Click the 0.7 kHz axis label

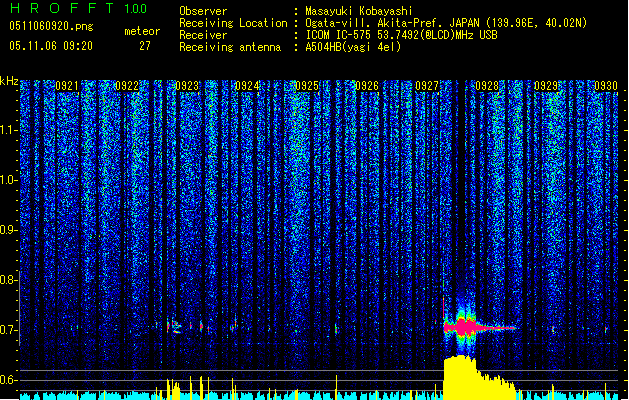click(x=8, y=330)
